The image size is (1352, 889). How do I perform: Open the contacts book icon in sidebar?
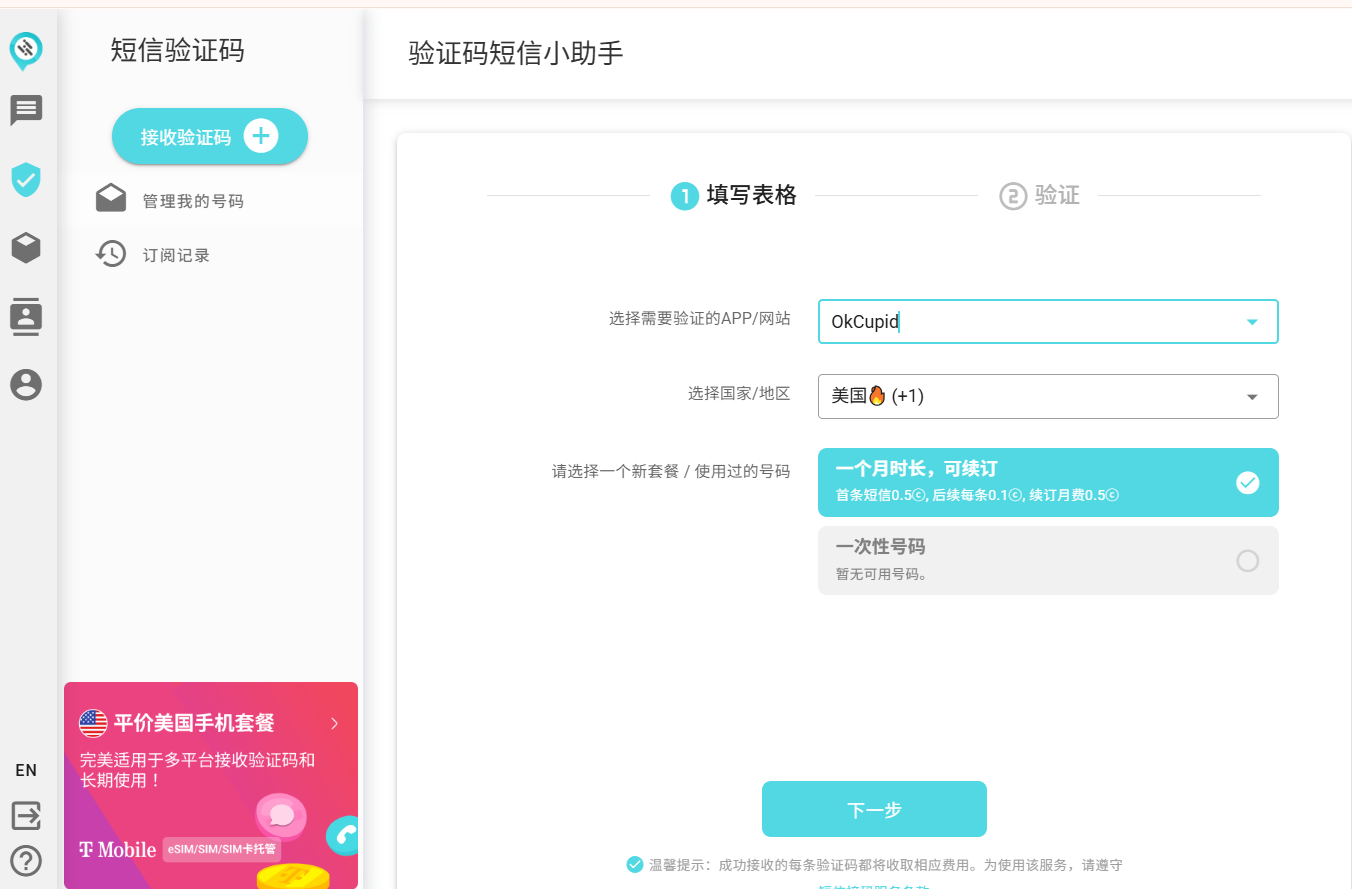(26, 316)
